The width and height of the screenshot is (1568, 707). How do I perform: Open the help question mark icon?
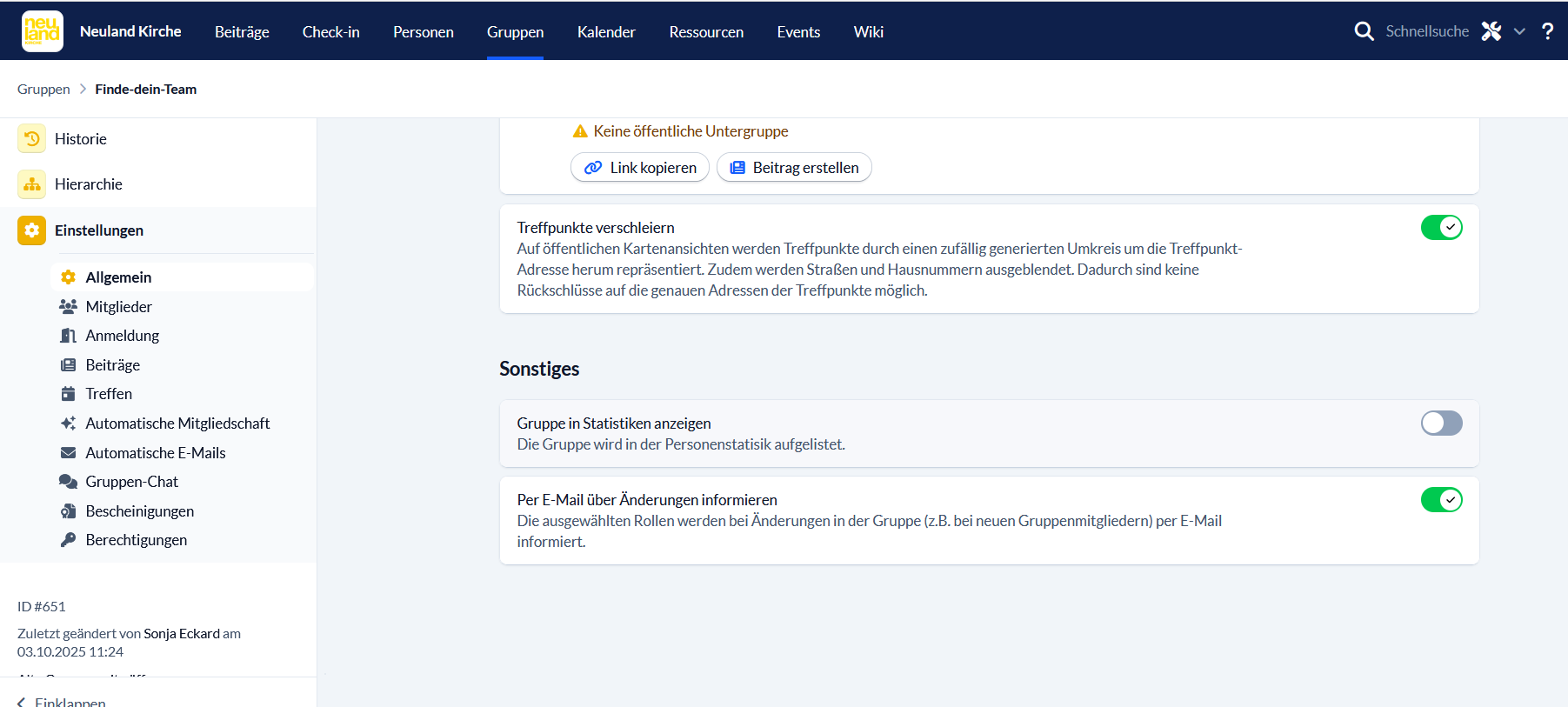coord(1547,31)
